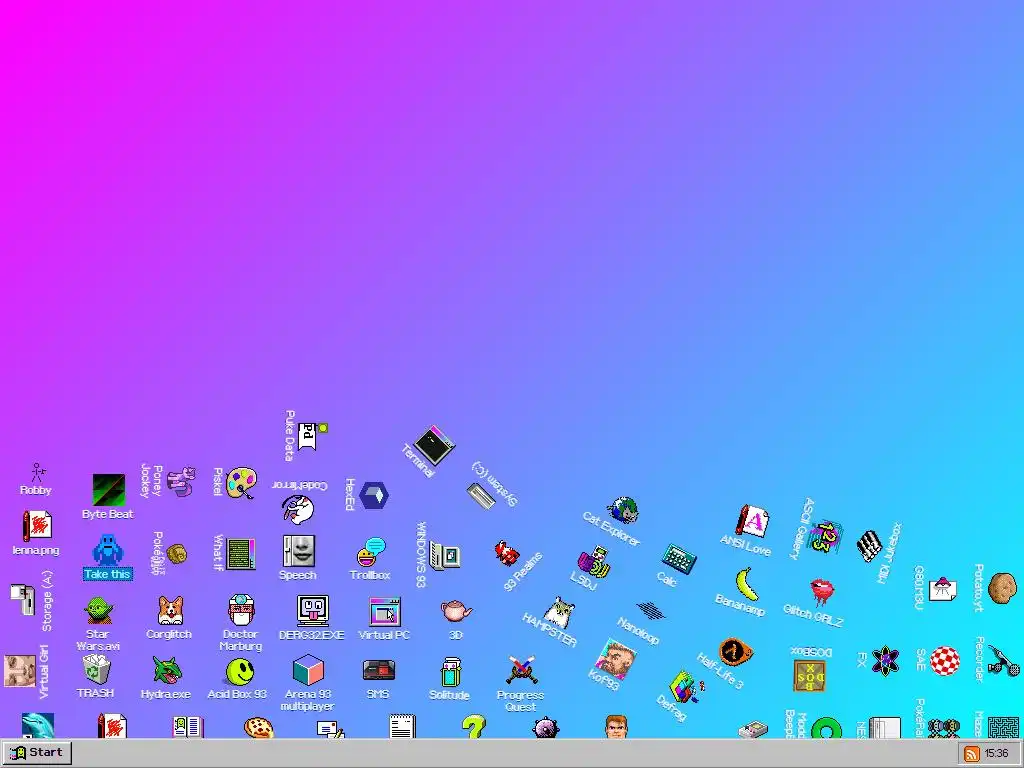Open Arena 93 multiplayer cube icon
1024x768 pixels.
pos(308,671)
